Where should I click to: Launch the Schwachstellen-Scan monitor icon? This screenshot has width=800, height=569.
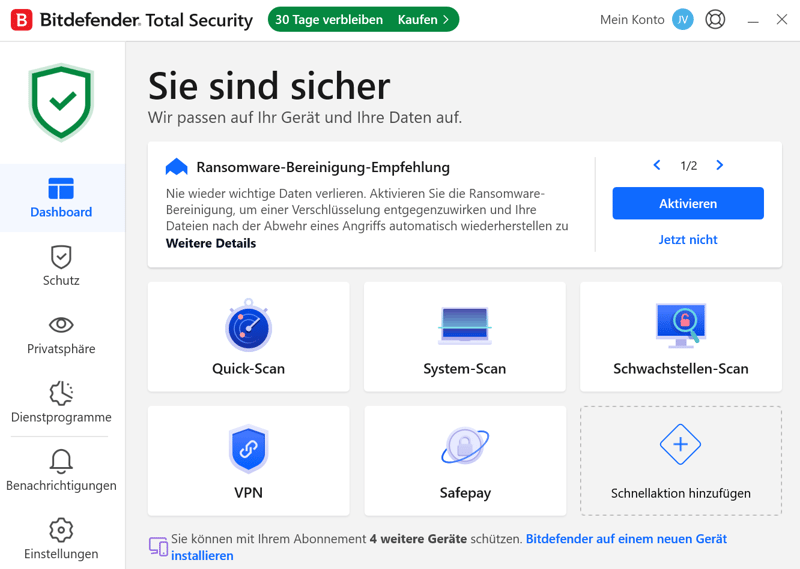click(x=681, y=325)
